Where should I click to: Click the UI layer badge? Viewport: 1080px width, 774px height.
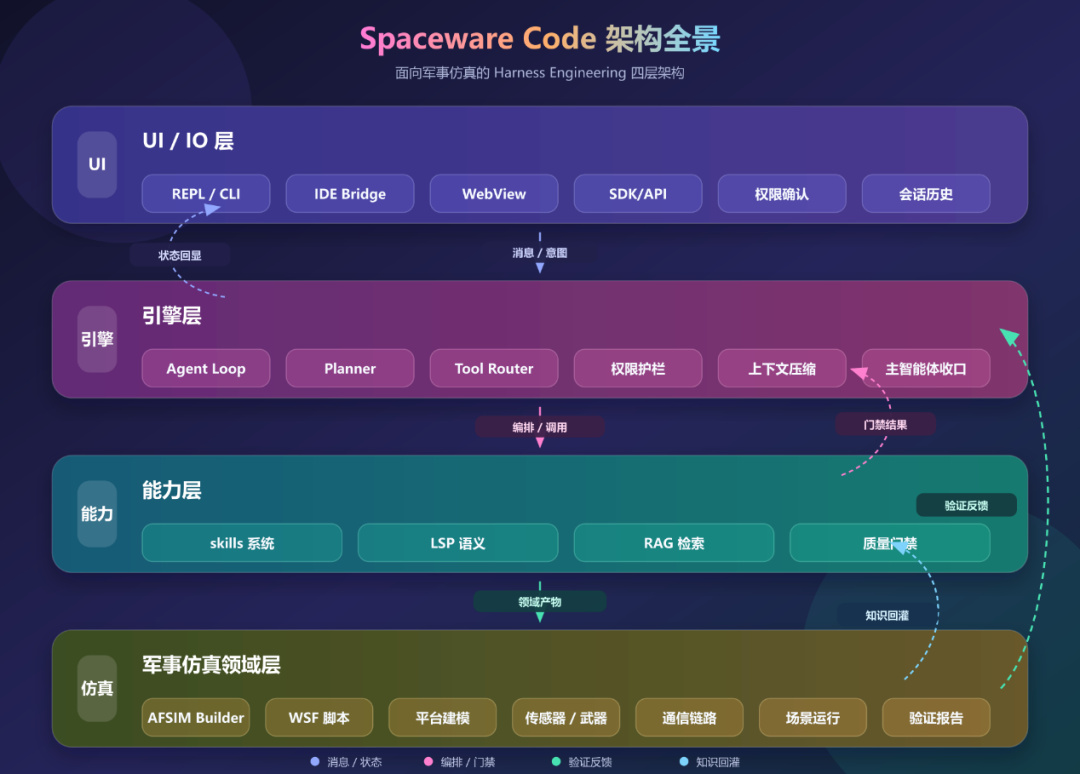tap(97, 165)
